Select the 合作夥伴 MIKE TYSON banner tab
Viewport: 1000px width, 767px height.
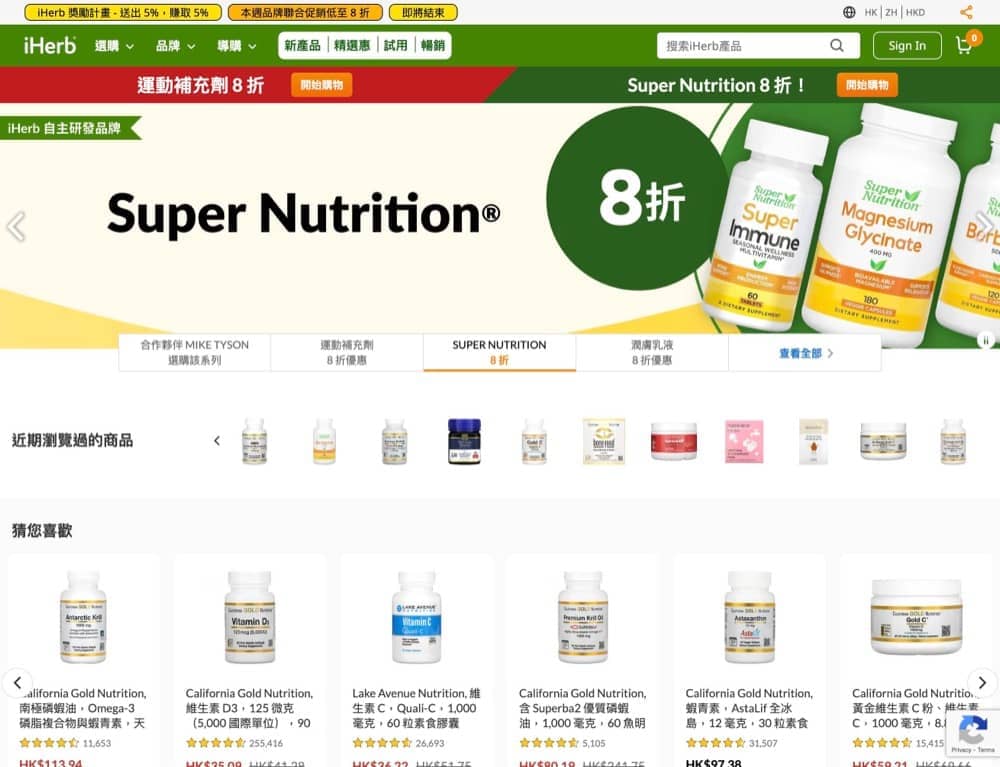pyautogui.click(x=195, y=353)
